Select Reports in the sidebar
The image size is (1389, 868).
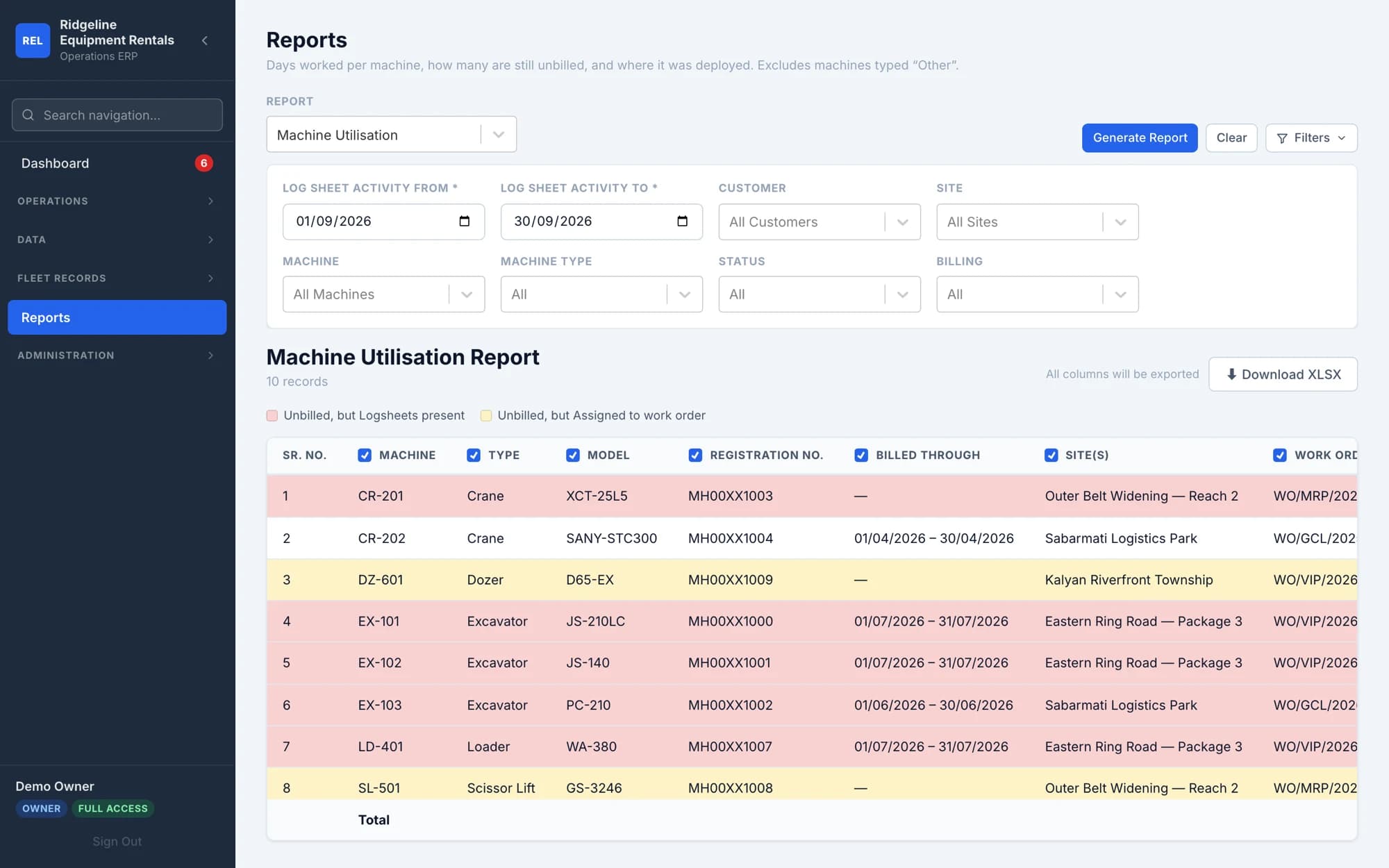click(117, 317)
